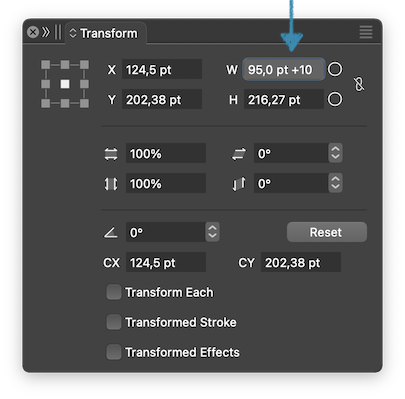Collapse the panel with double-chevron icon
The image size is (405, 399).
point(46,32)
